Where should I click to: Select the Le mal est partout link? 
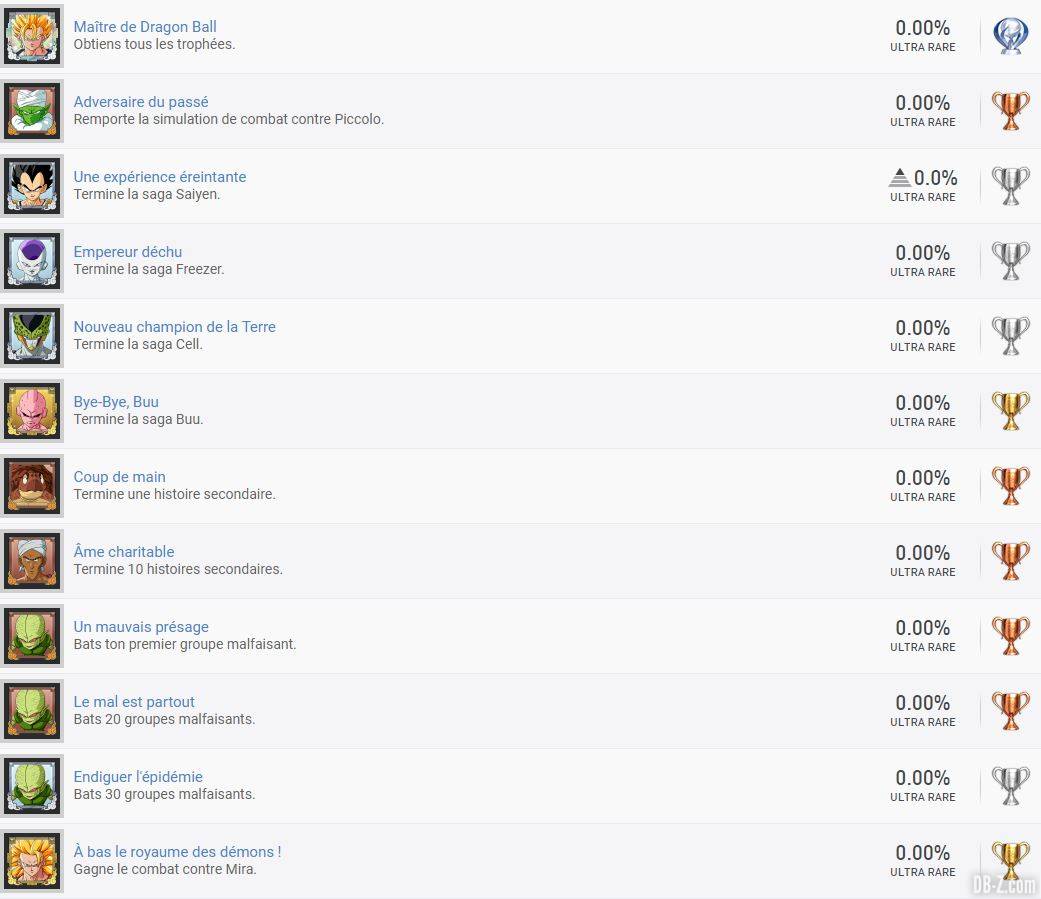(x=134, y=702)
